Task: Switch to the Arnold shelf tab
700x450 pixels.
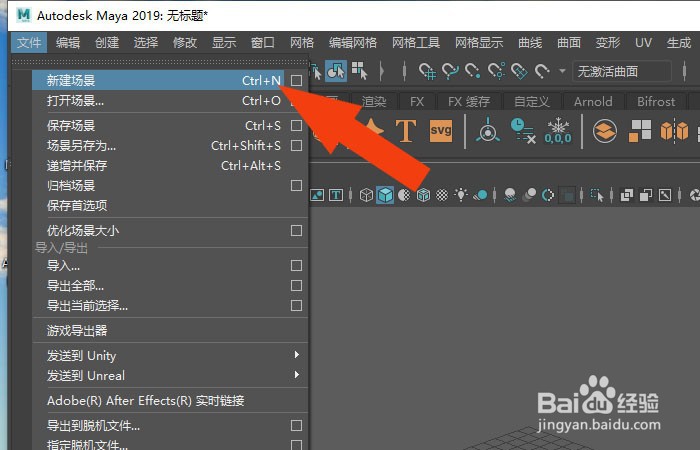Action: click(593, 102)
